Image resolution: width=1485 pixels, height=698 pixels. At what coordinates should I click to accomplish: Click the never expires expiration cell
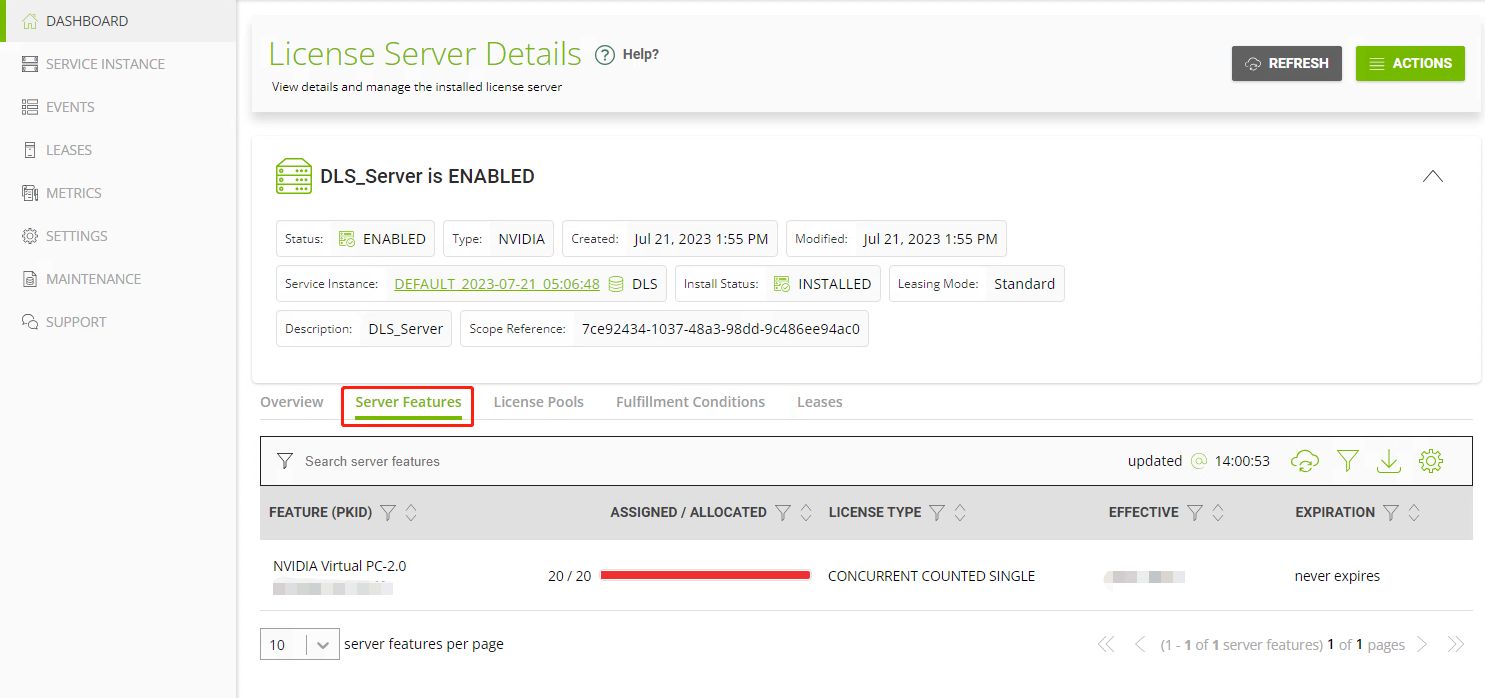(x=1337, y=576)
